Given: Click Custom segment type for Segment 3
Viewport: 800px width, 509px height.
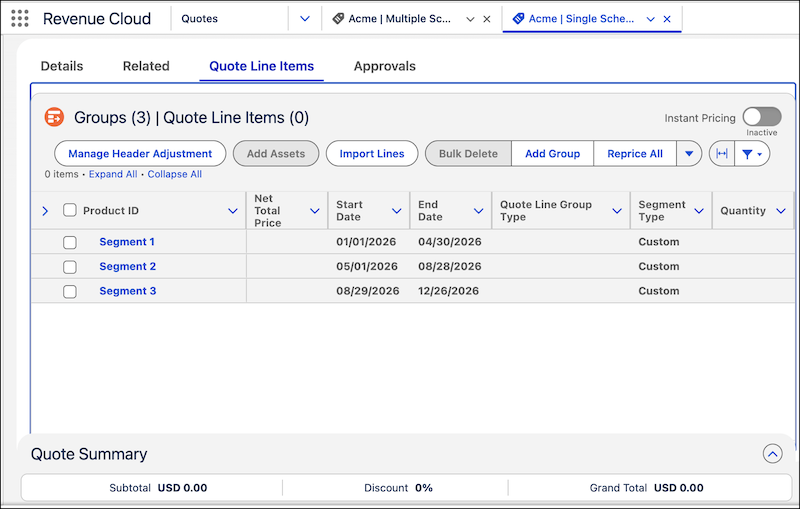Looking at the screenshot, I should pos(659,291).
